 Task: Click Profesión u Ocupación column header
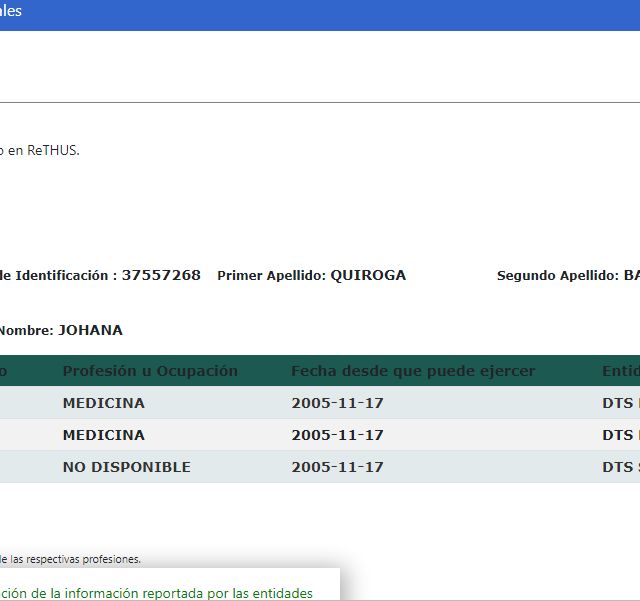[x=150, y=371]
